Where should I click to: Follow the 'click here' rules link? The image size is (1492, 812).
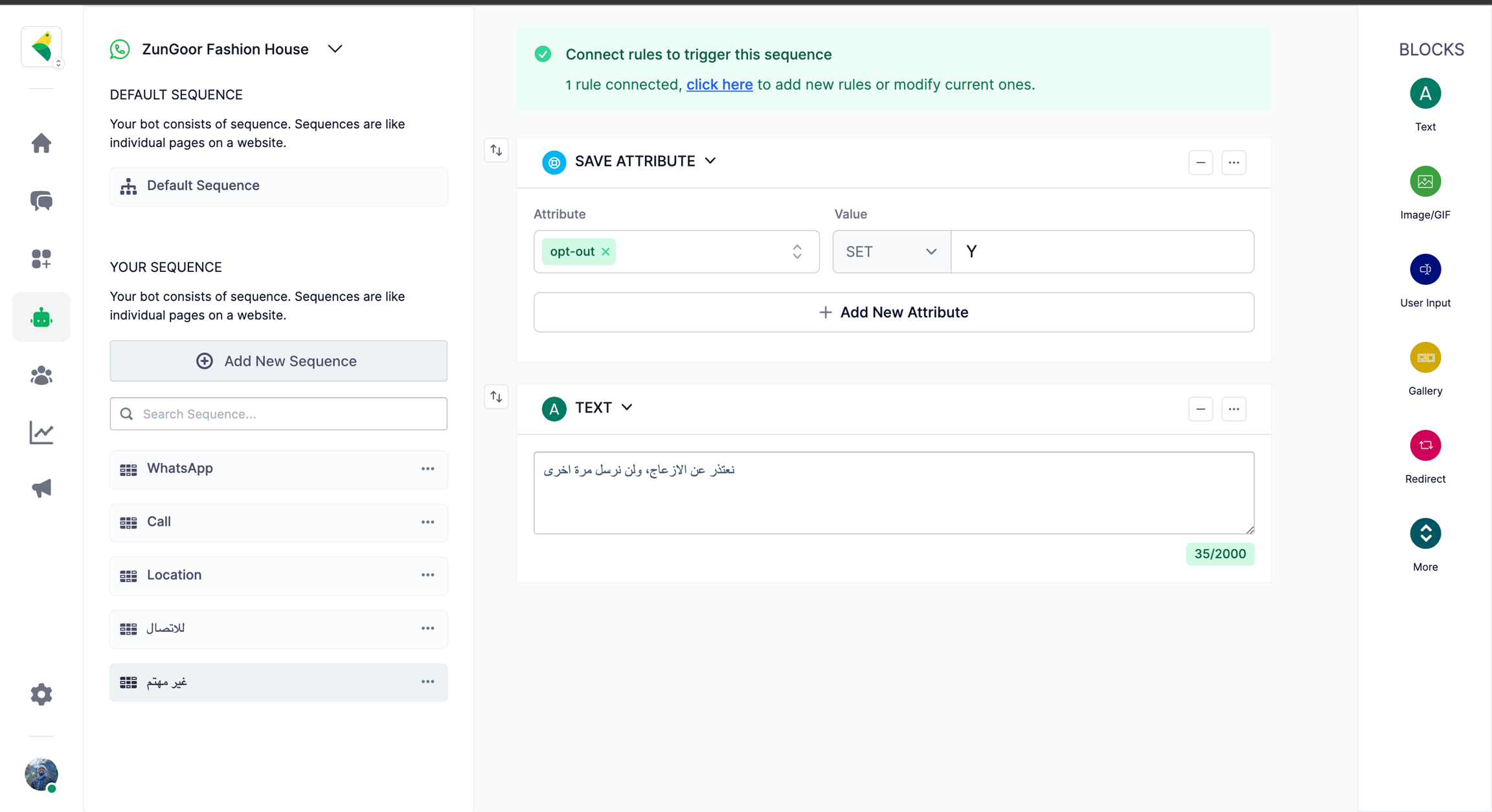pyautogui.click(x=719, y=85)
